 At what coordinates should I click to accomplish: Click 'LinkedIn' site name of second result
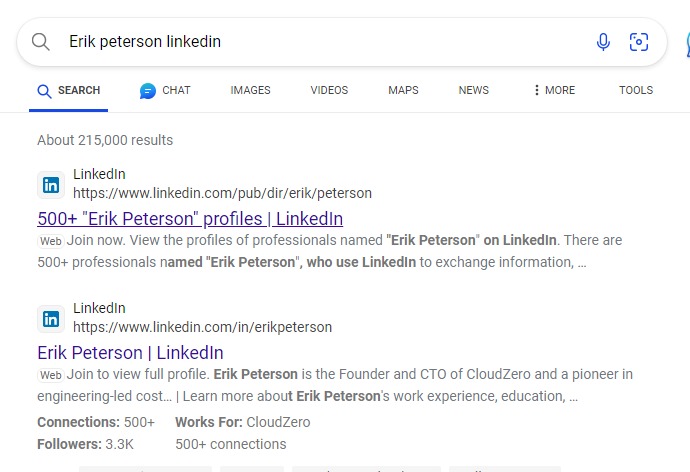click(99, 308)
